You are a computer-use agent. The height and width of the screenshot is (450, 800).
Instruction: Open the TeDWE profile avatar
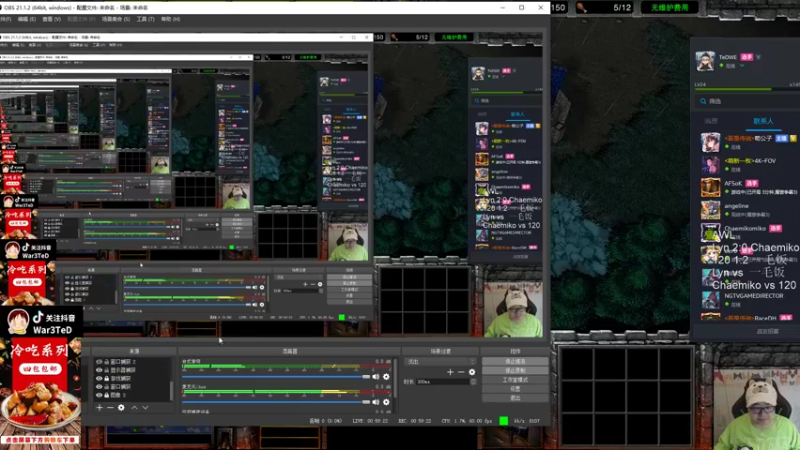(x=705, y=61)
